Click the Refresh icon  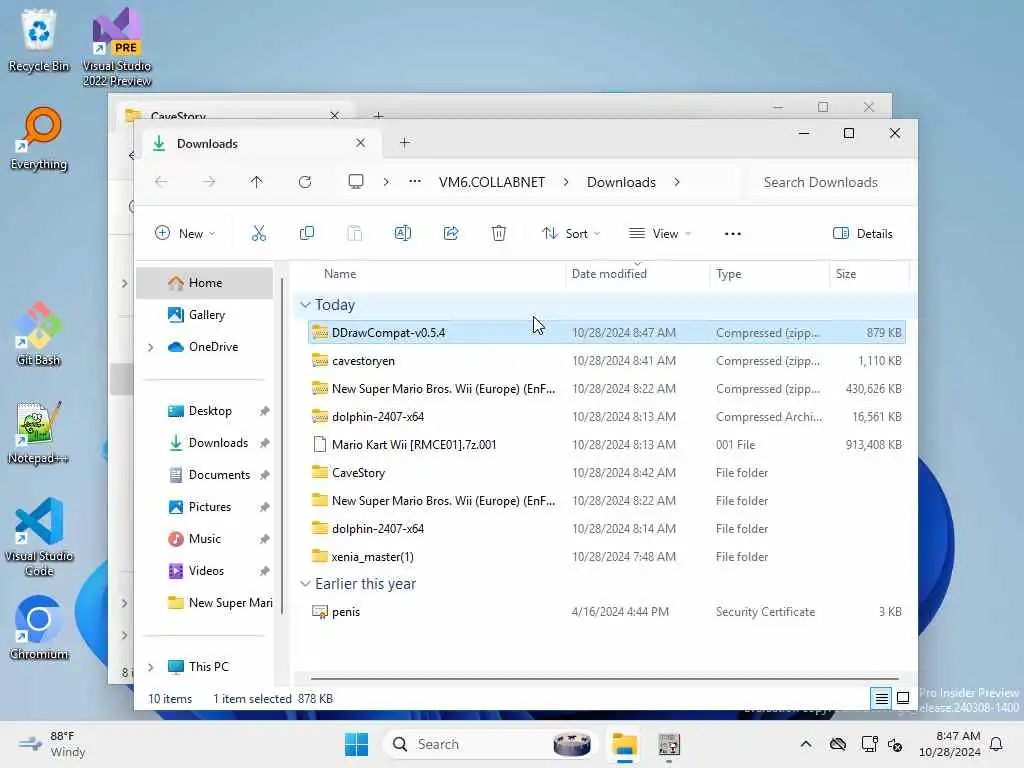pyautogui.click(x=305, y=182)
